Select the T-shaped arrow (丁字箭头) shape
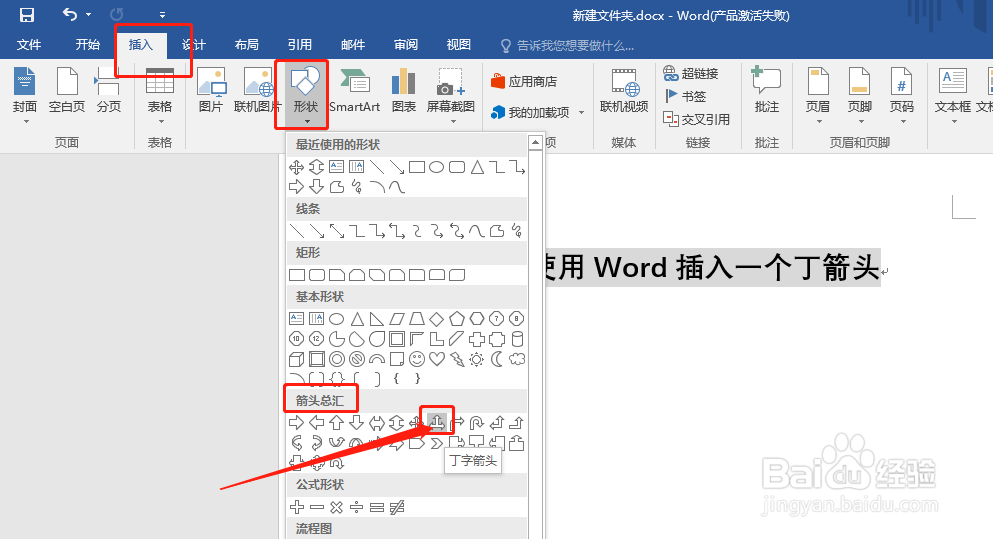993x539 pixels. [x=436, y=422]
